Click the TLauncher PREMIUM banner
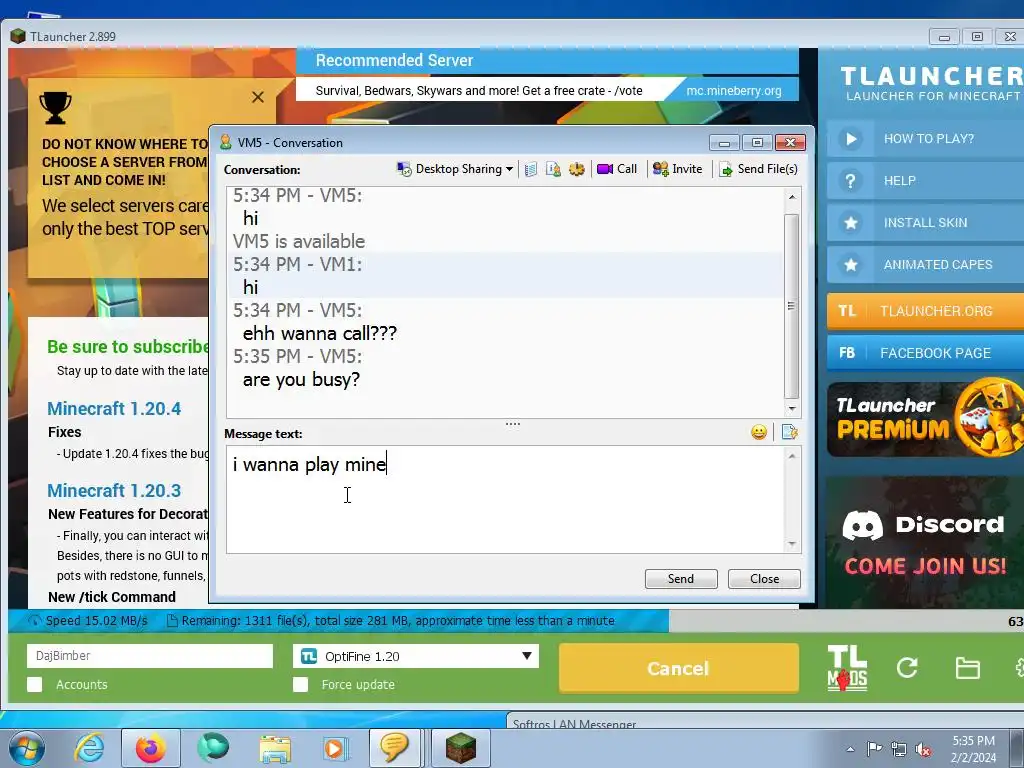The width and height of the screenshot is (1024, 768). [925, 418]
